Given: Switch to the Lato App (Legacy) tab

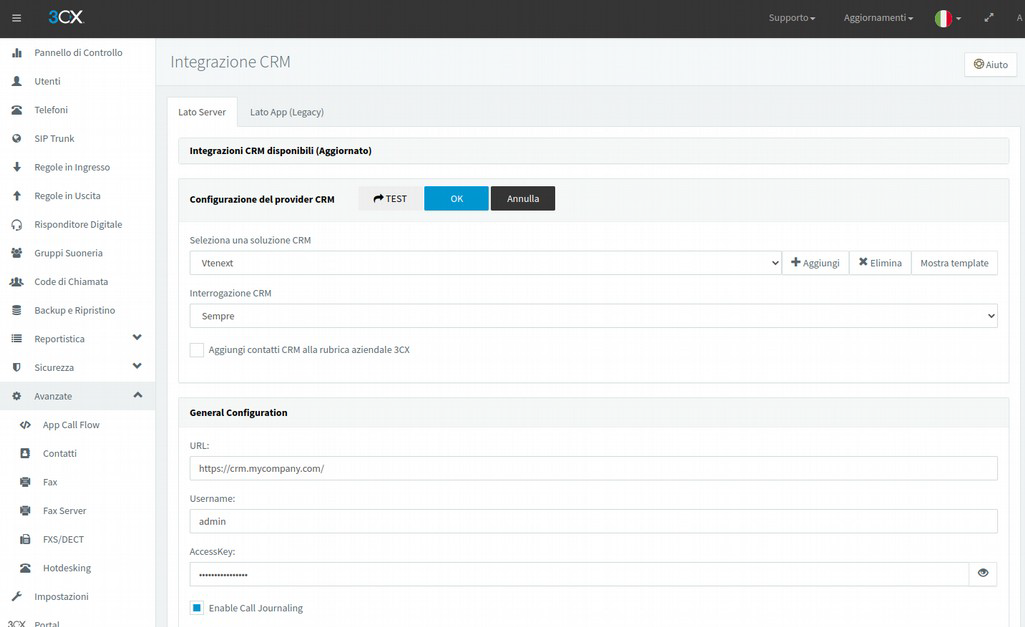Looking at the screenshot, I should [287, 112].
